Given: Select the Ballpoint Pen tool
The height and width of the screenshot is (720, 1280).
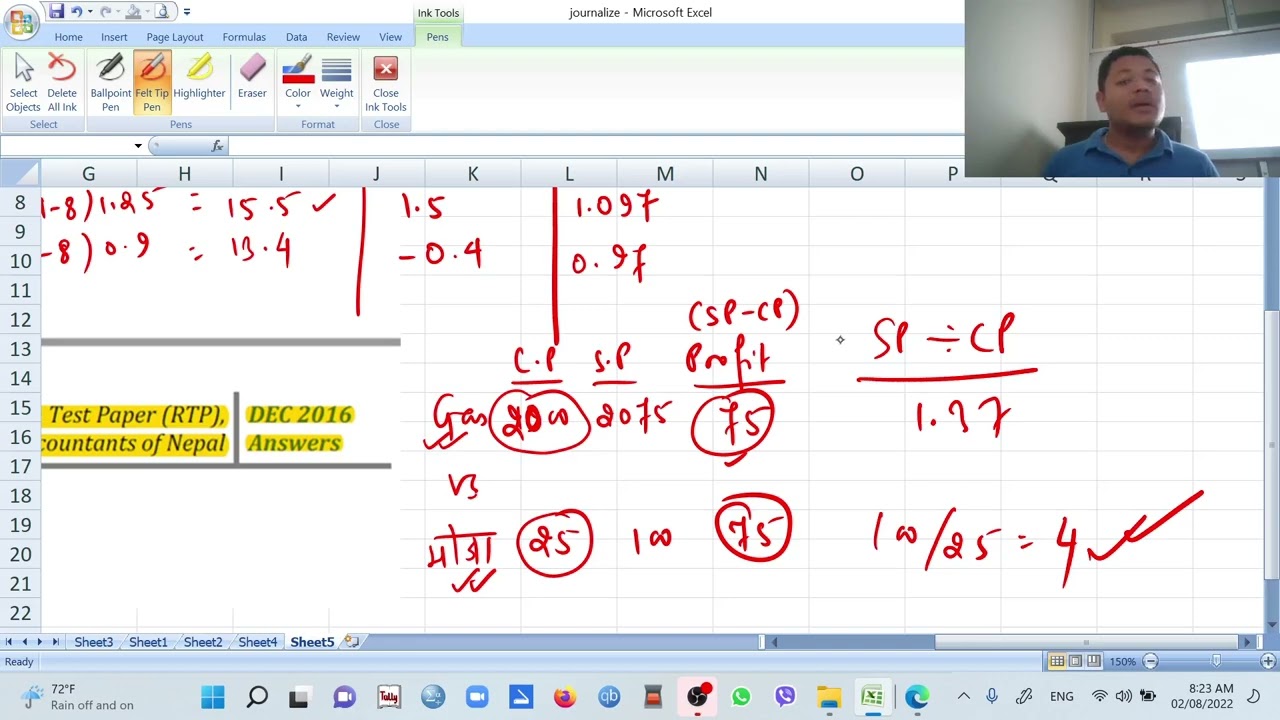Looking at the screenshot, I should (110, 83).
